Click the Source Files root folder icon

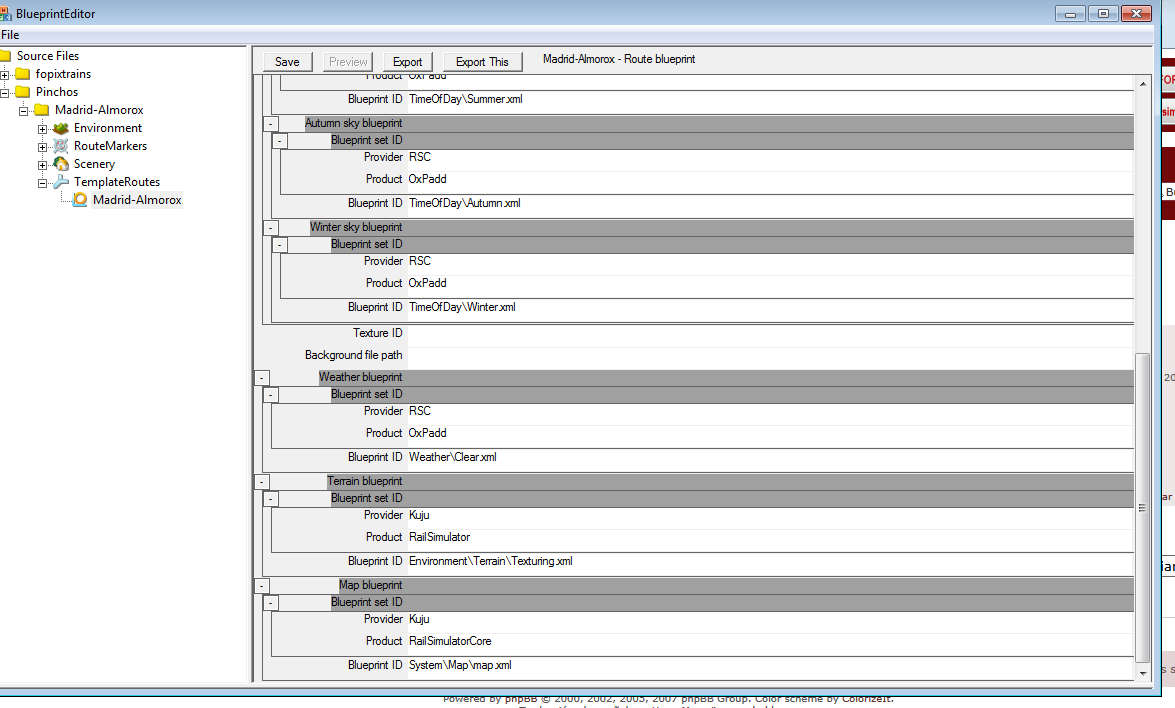click(5, 56)
